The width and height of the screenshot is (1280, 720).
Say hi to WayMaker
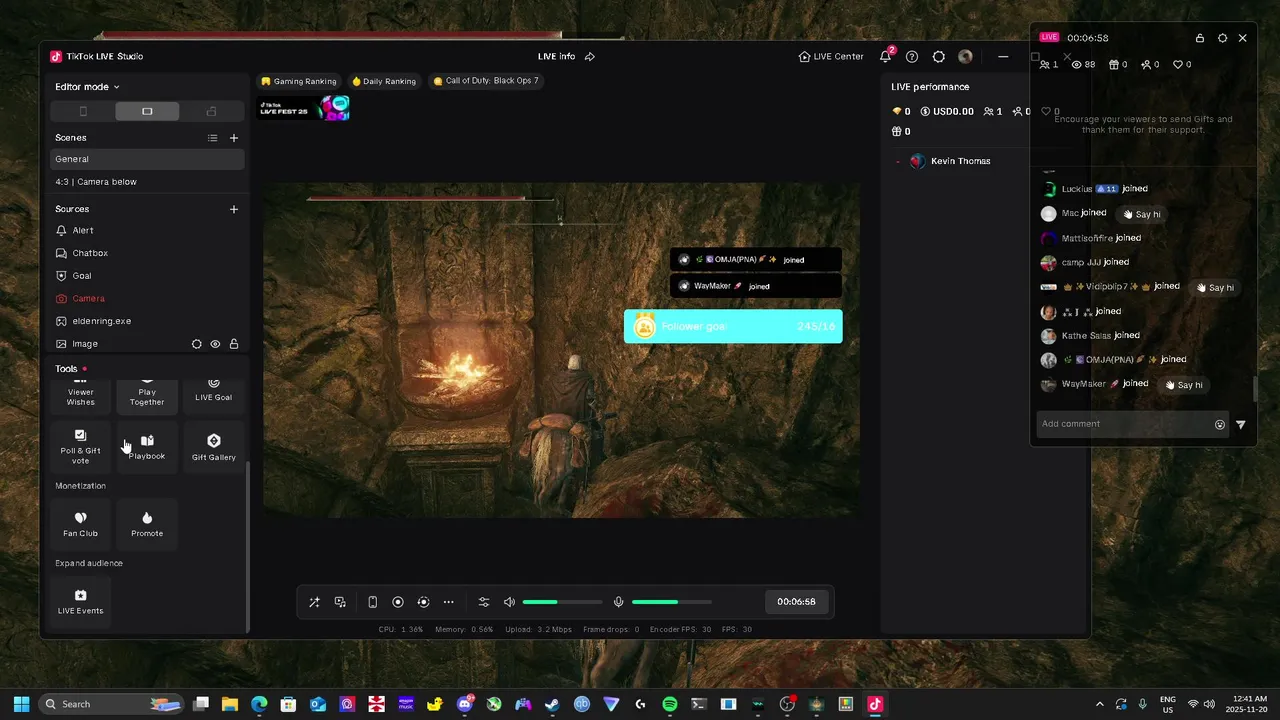pos(1183,385)
